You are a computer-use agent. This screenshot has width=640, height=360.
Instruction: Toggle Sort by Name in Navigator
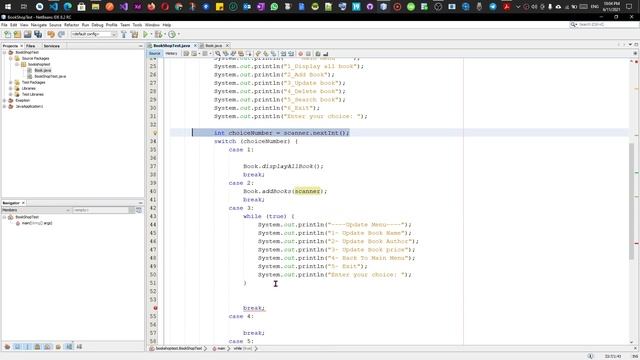(69, 347)
